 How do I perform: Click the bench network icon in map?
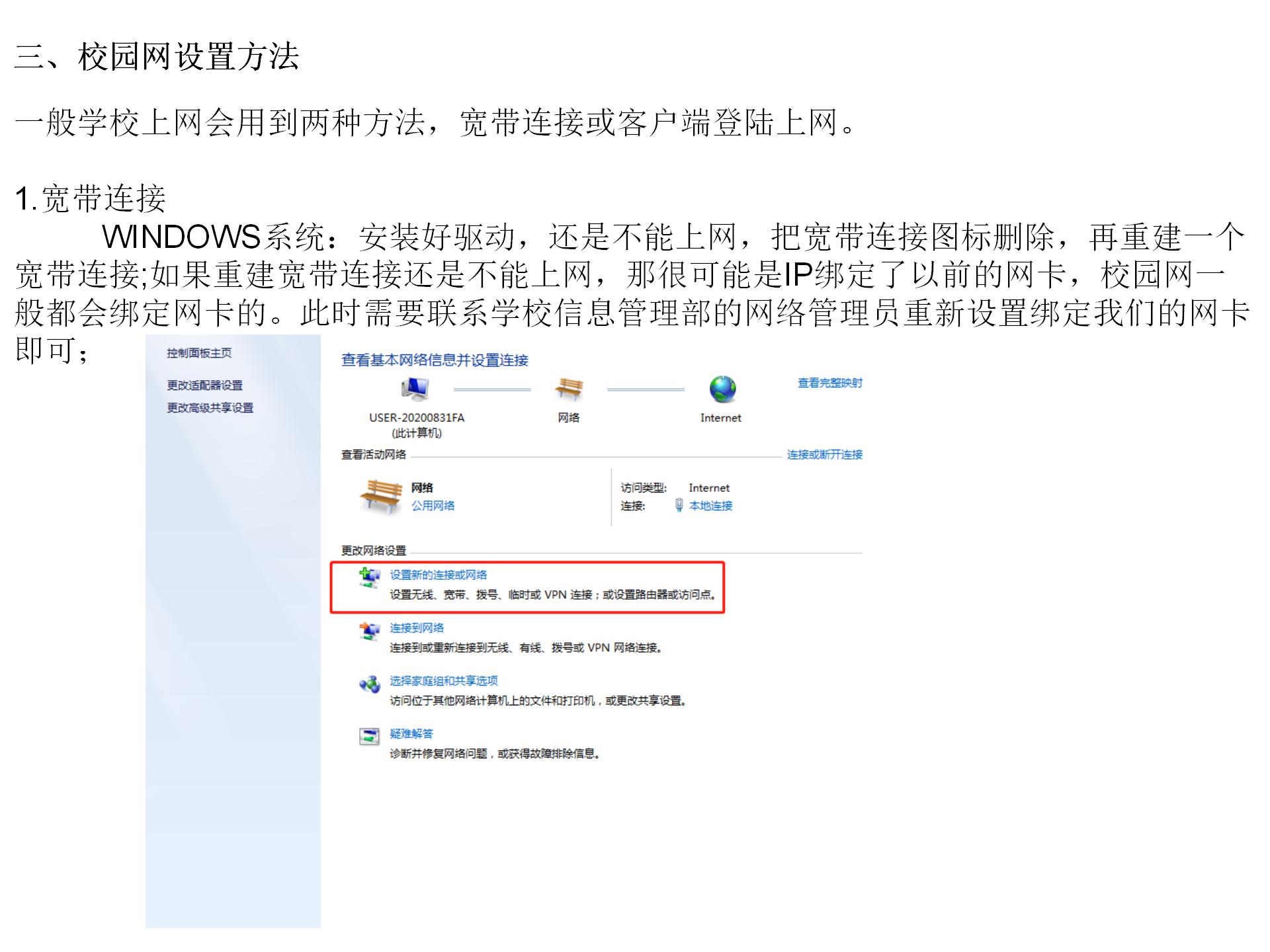point(569,389)
